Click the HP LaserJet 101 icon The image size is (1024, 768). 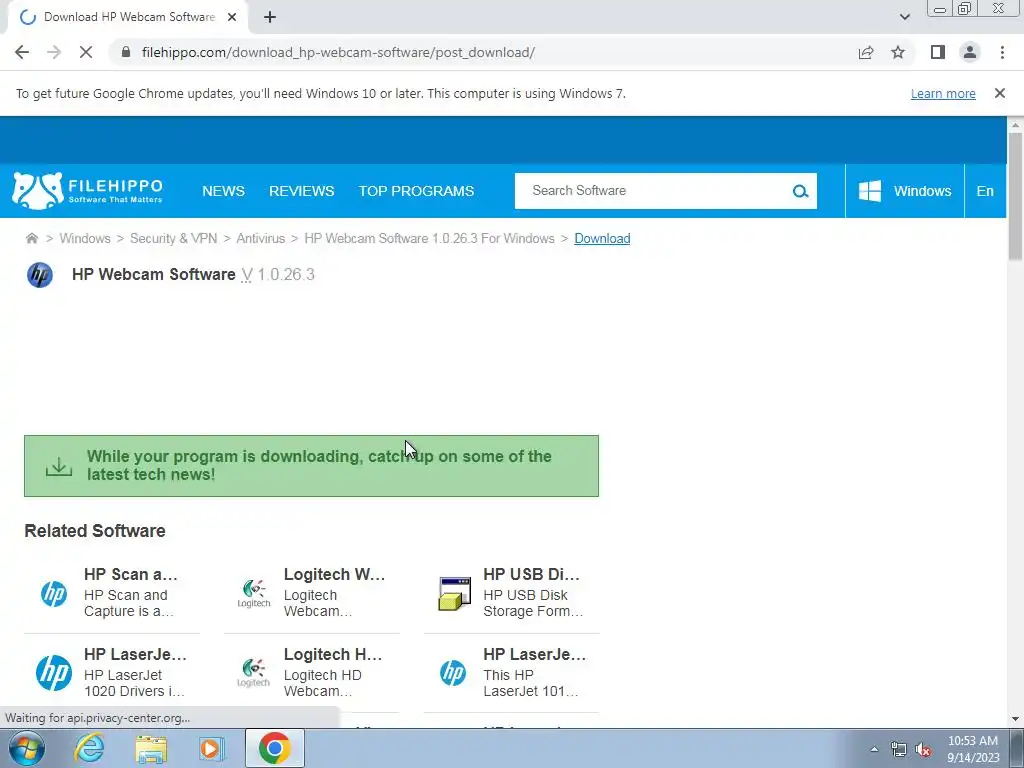pos(453,673)
